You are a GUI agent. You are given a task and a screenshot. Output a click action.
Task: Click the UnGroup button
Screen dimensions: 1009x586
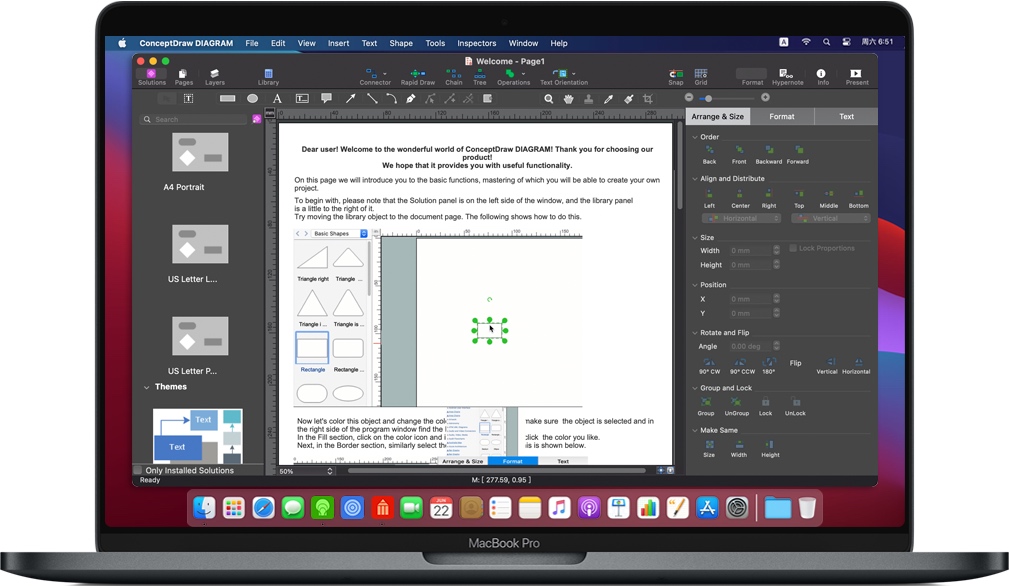click(x=737, y=404)
